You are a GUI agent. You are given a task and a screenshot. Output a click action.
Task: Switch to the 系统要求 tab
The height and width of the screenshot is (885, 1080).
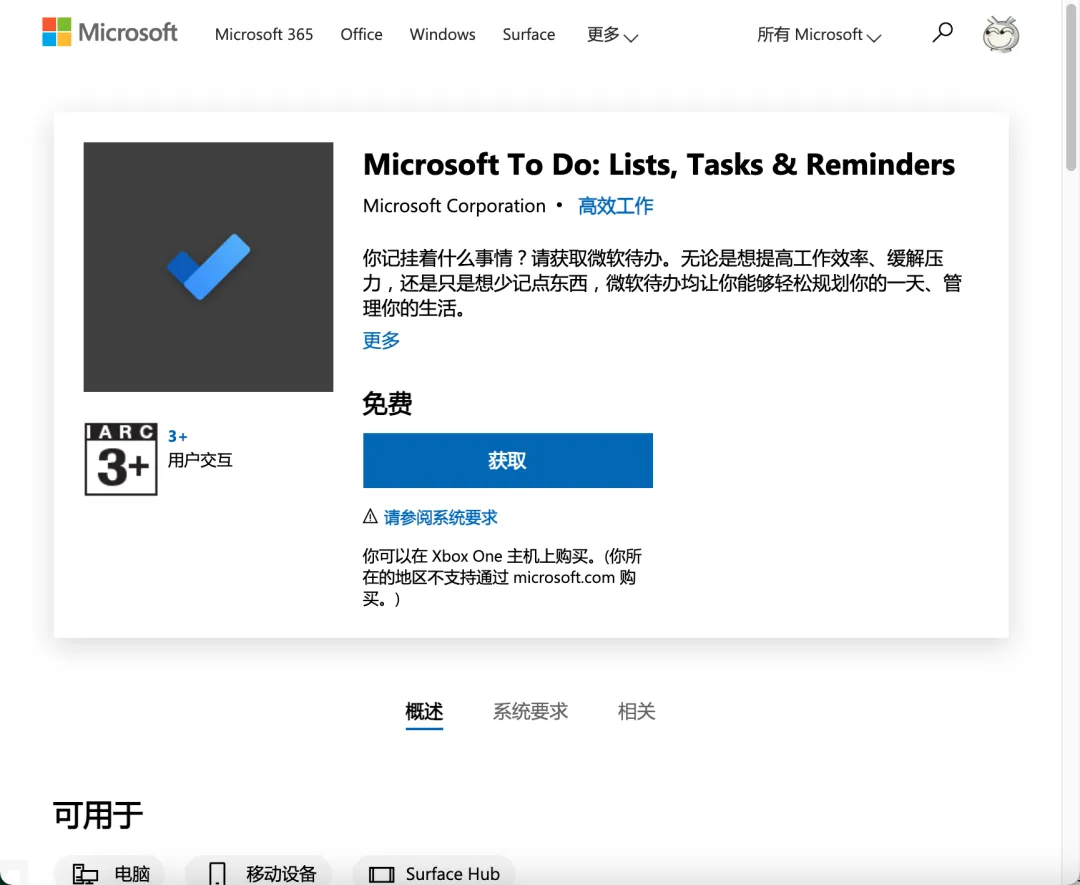pos(530,711)
